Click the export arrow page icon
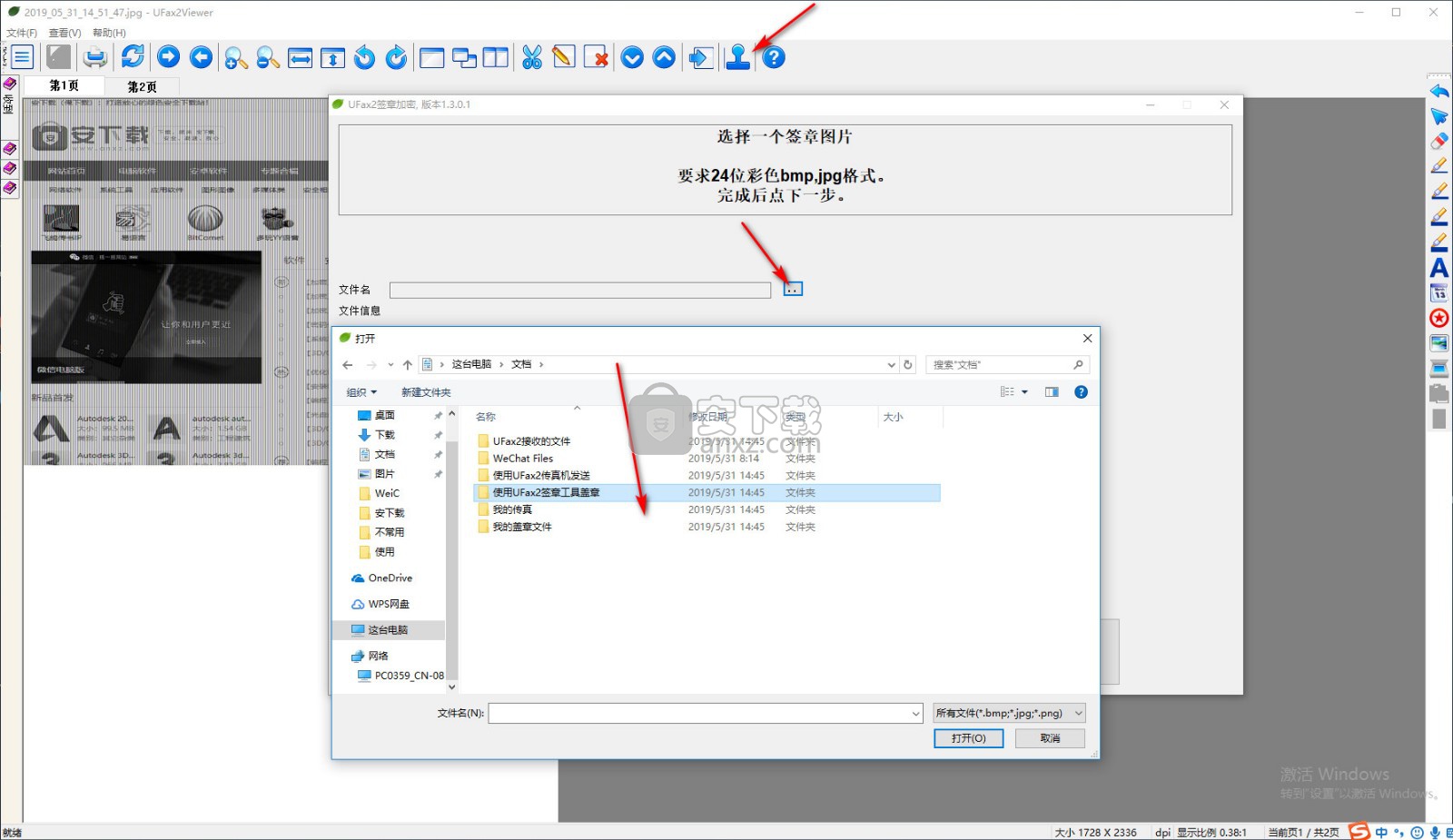This screenshot has width=1453, height=840. coord(700,57)
